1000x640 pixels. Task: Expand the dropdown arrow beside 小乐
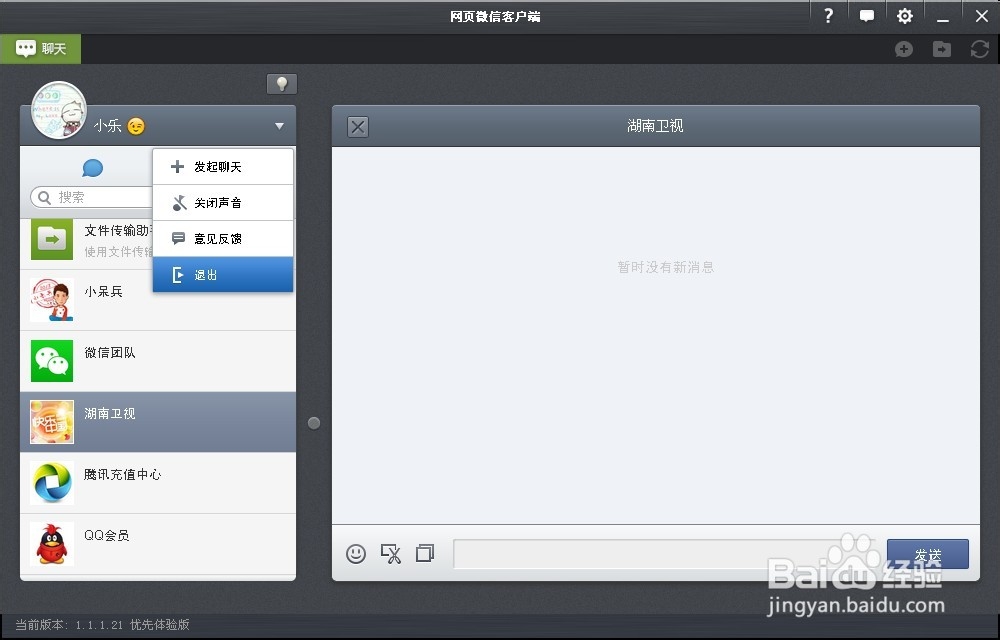(279, 126)
